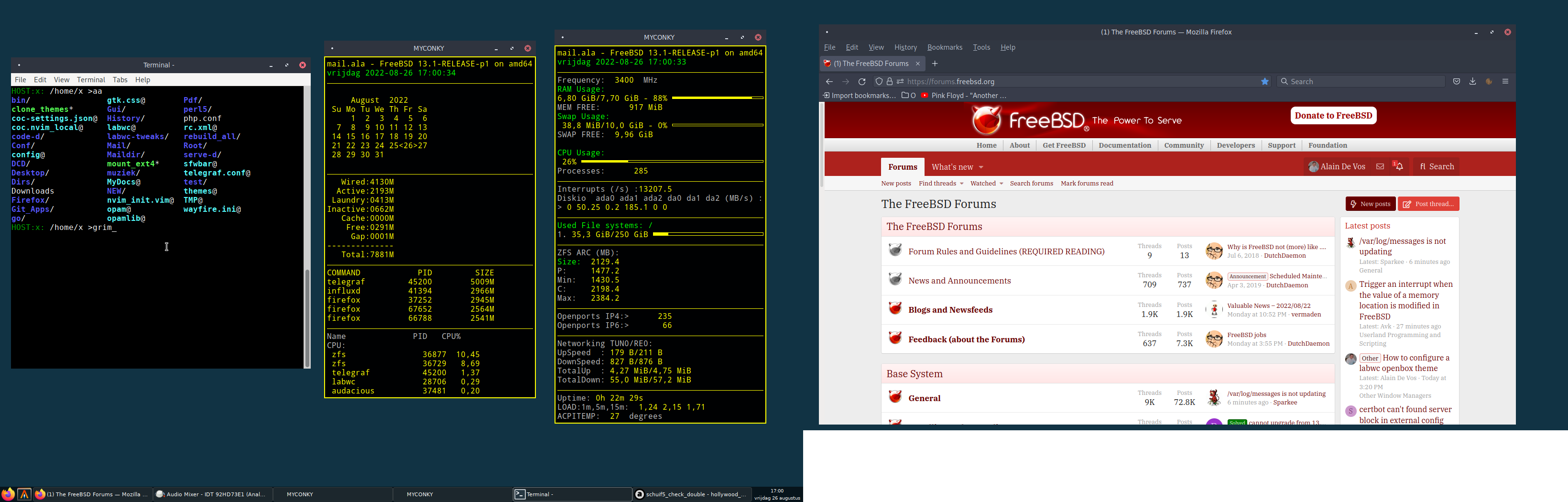This screenshot has height=502, width=1568.
Task: Open a new Firefox tab
Action: [x=935, y=64]
